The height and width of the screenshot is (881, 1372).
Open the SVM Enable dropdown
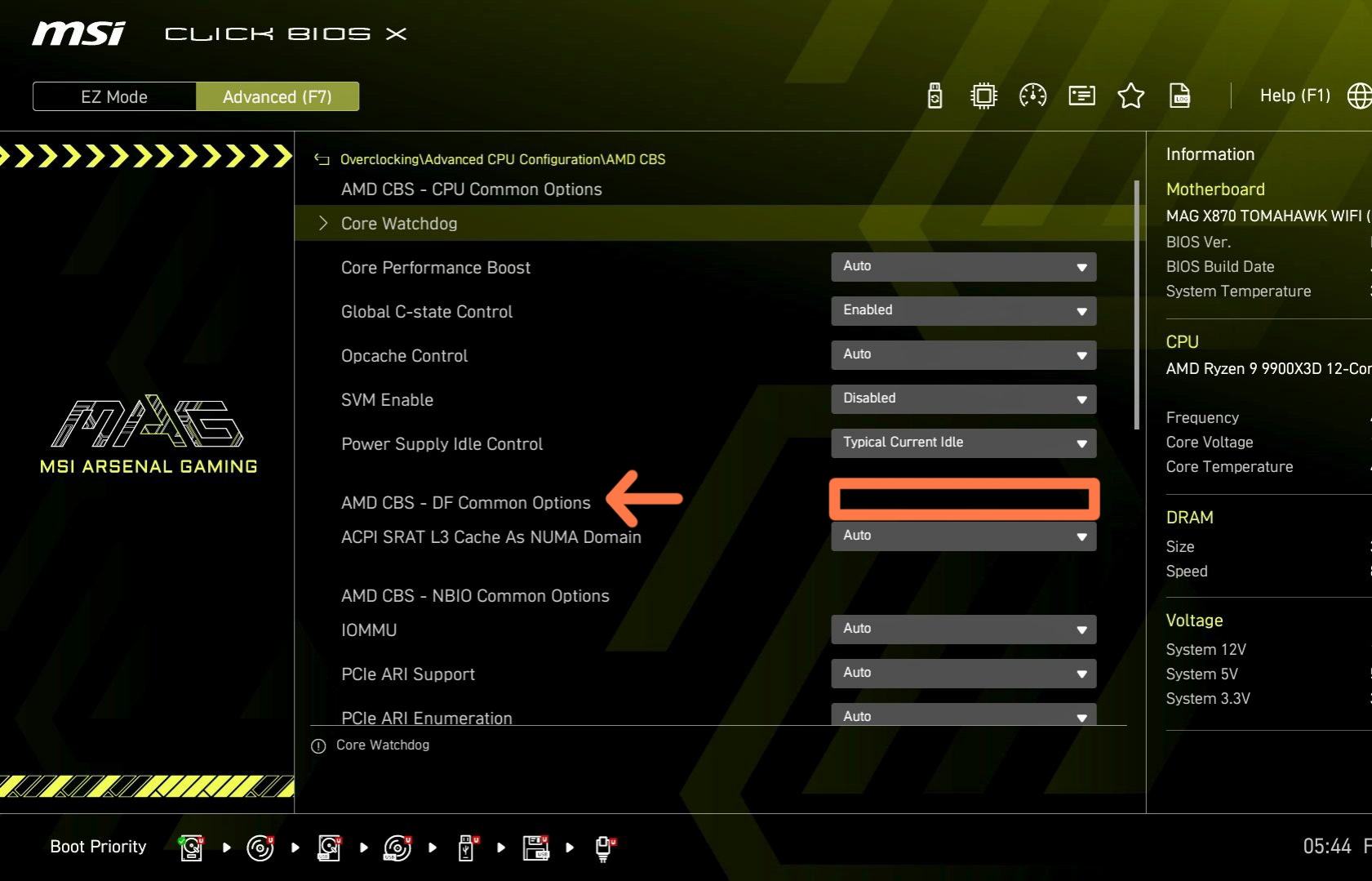click(964, 399)
